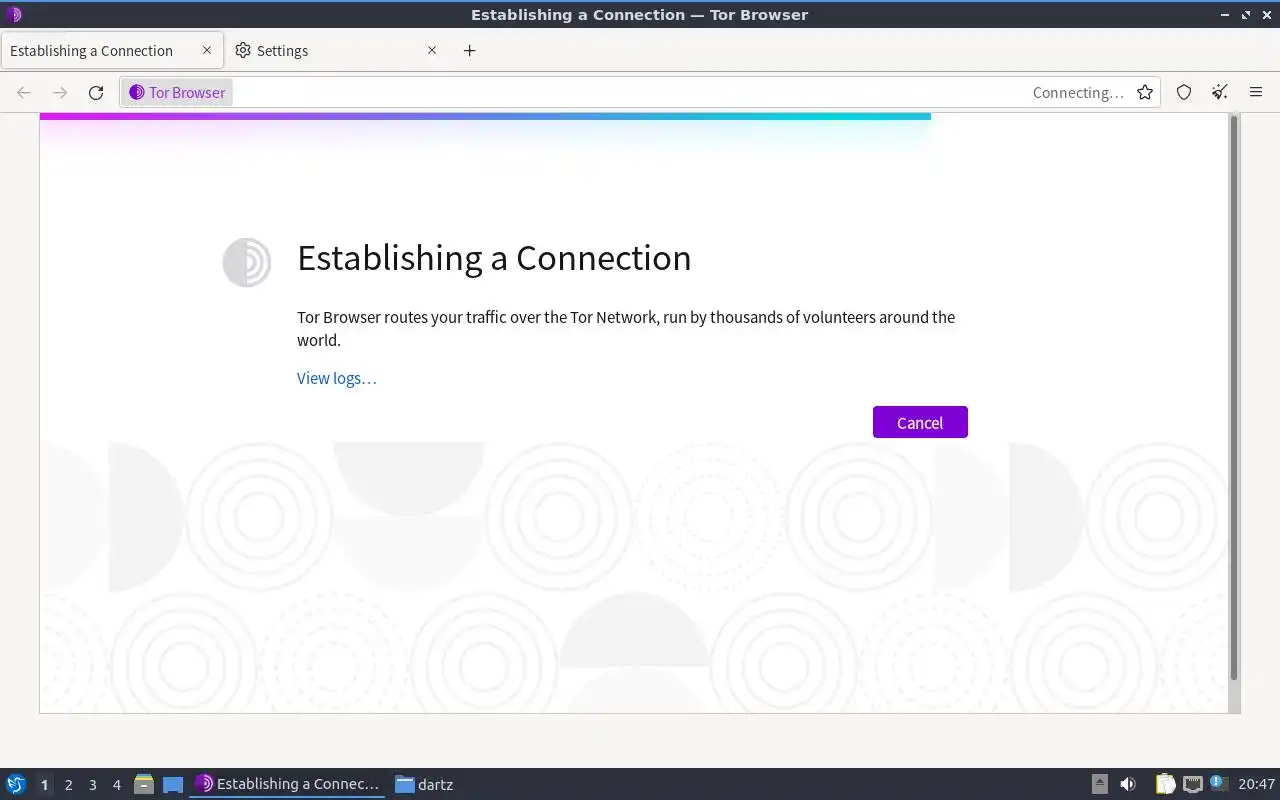Open the View logs link

click(337, 378)
